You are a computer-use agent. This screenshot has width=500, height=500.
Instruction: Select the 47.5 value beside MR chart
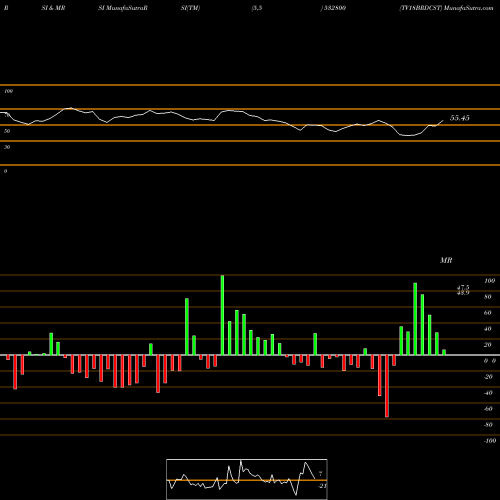coord(463,287)
